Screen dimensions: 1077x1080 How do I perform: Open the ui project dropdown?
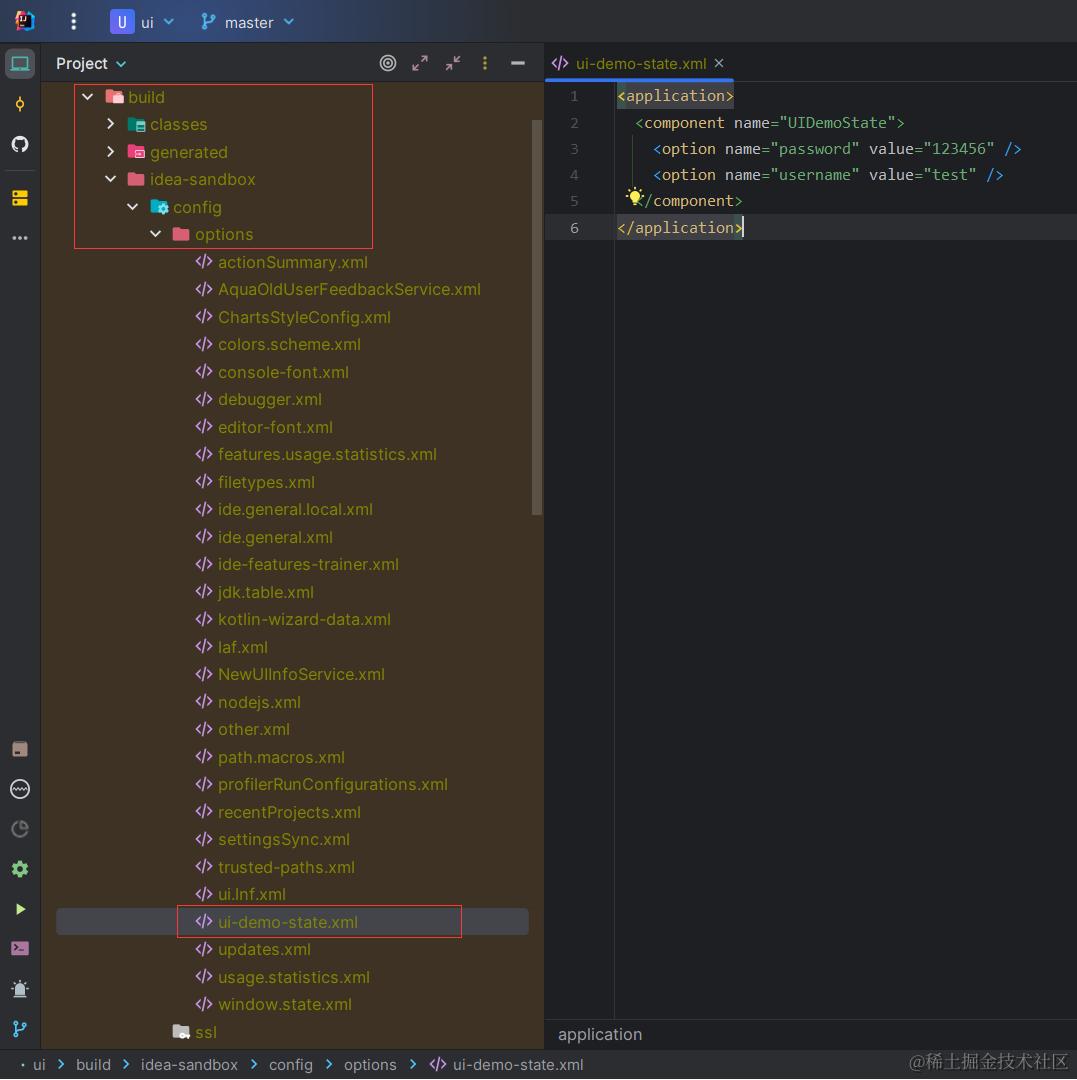point(143,22)
